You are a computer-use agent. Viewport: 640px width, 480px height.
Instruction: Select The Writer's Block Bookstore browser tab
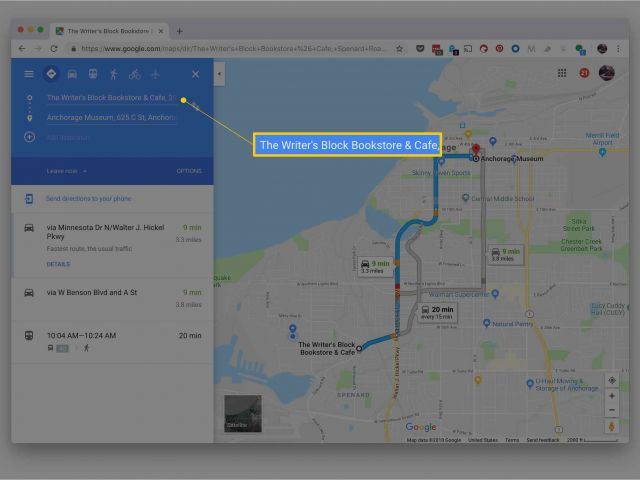pos(109,31)
